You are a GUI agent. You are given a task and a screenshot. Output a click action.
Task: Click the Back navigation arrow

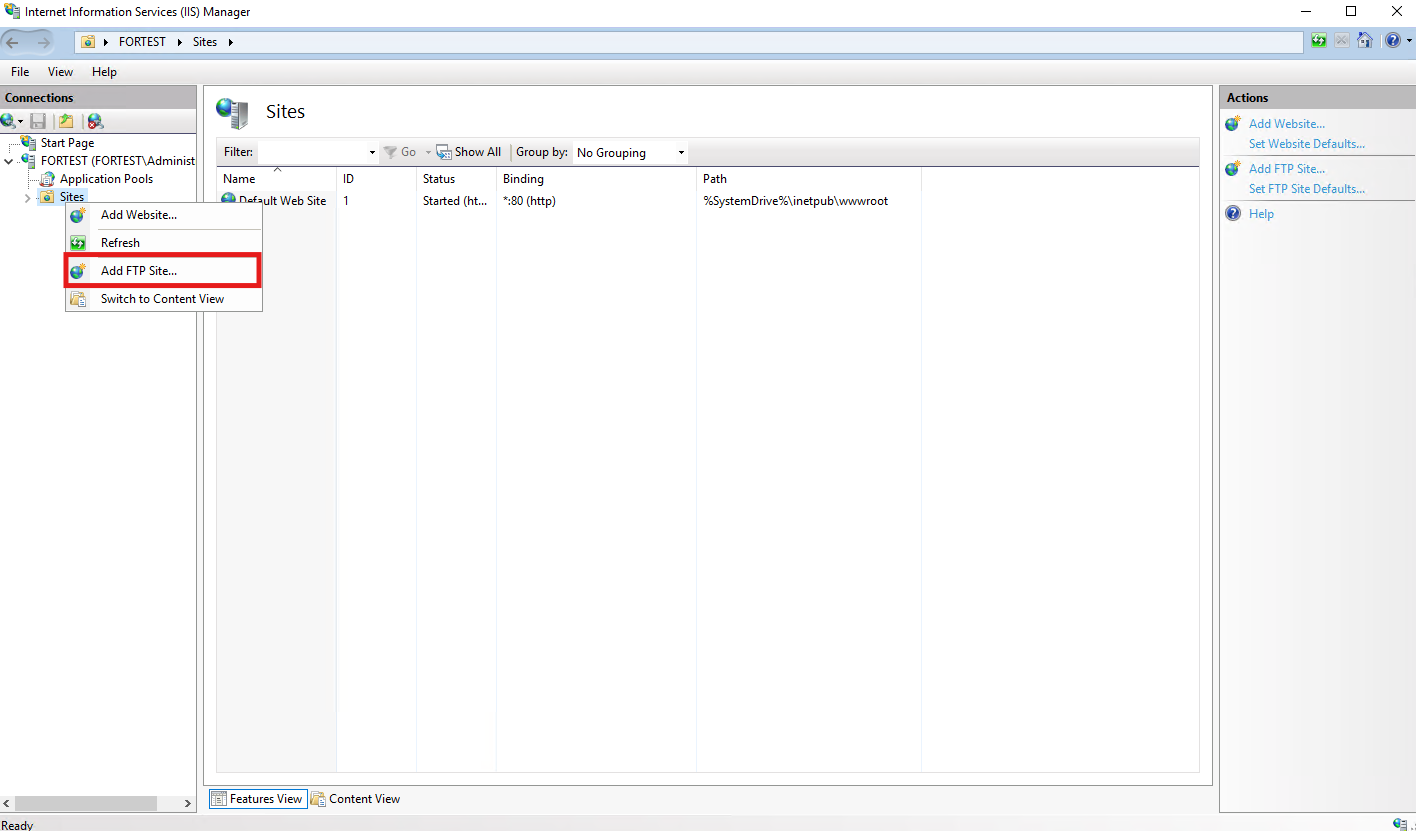click(x=14, y=42)
